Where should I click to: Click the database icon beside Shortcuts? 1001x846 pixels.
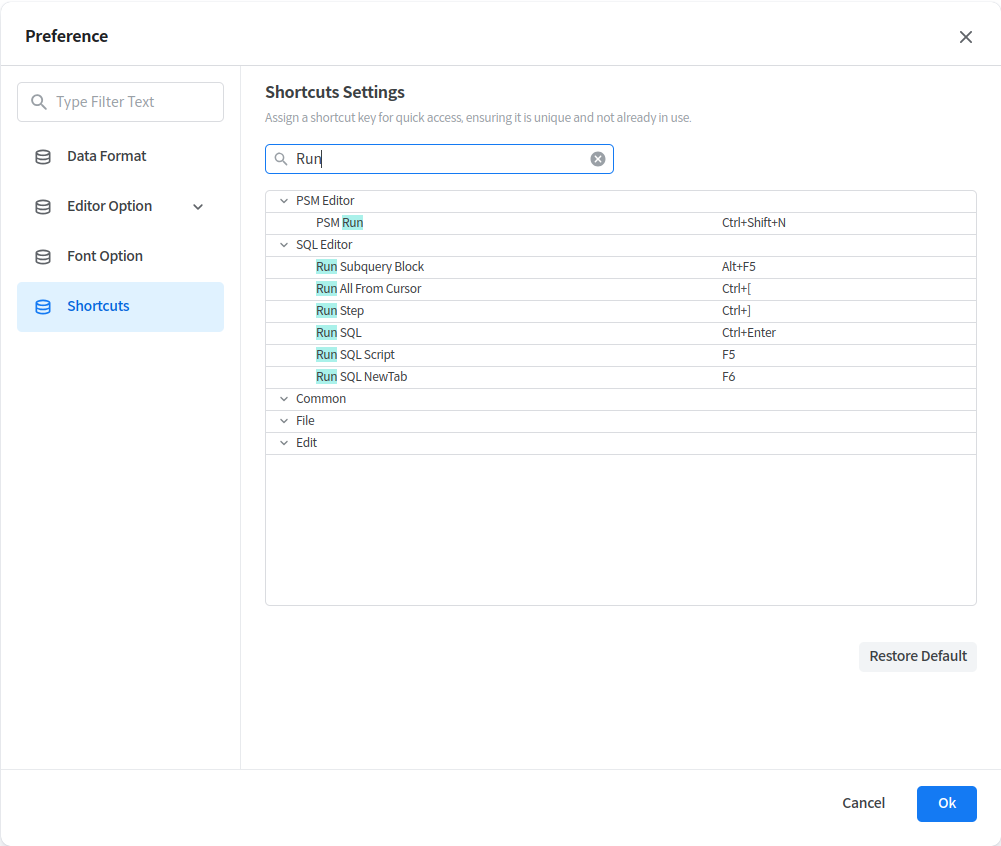tap(43, 307)
